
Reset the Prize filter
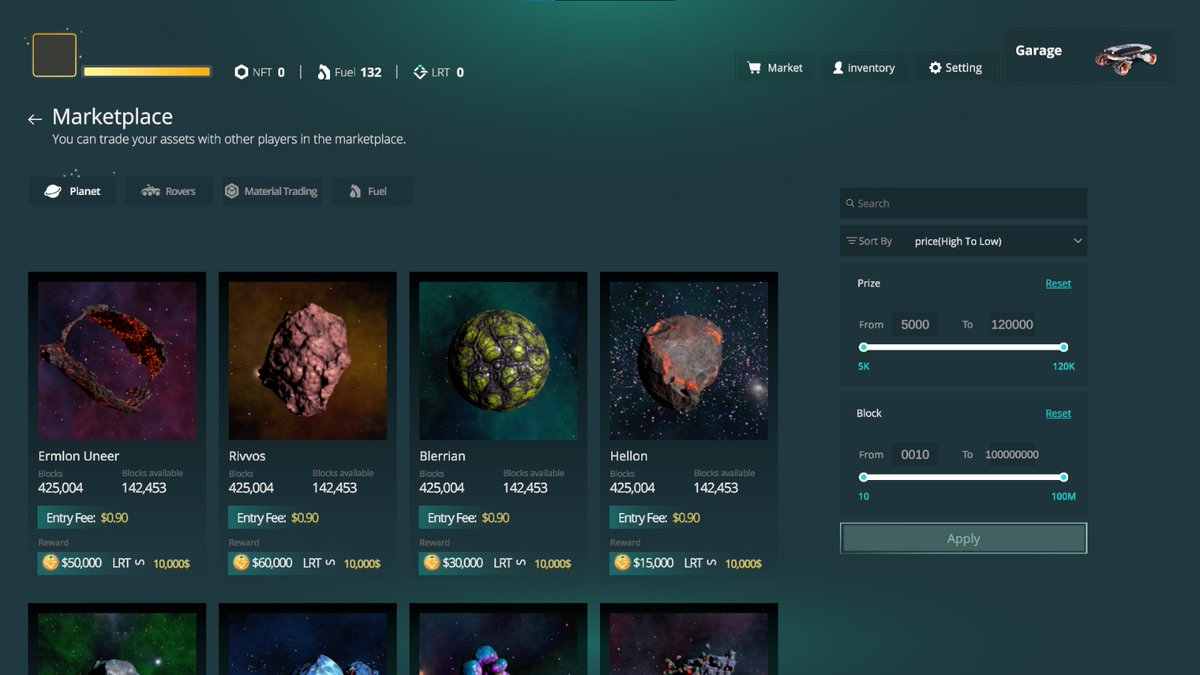coord(1058,283)
